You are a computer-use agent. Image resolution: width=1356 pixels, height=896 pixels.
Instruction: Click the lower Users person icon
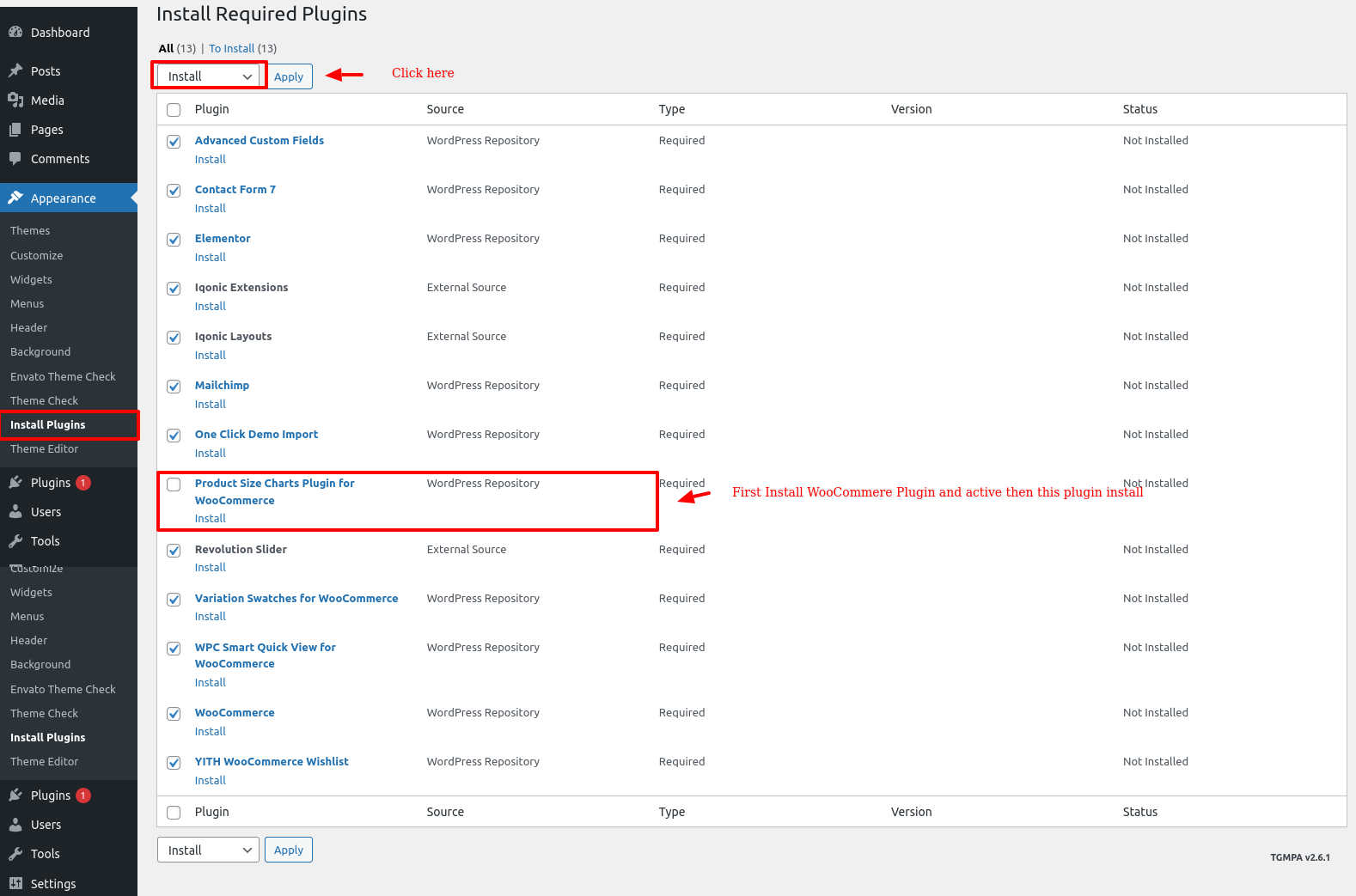click(15, 824)
